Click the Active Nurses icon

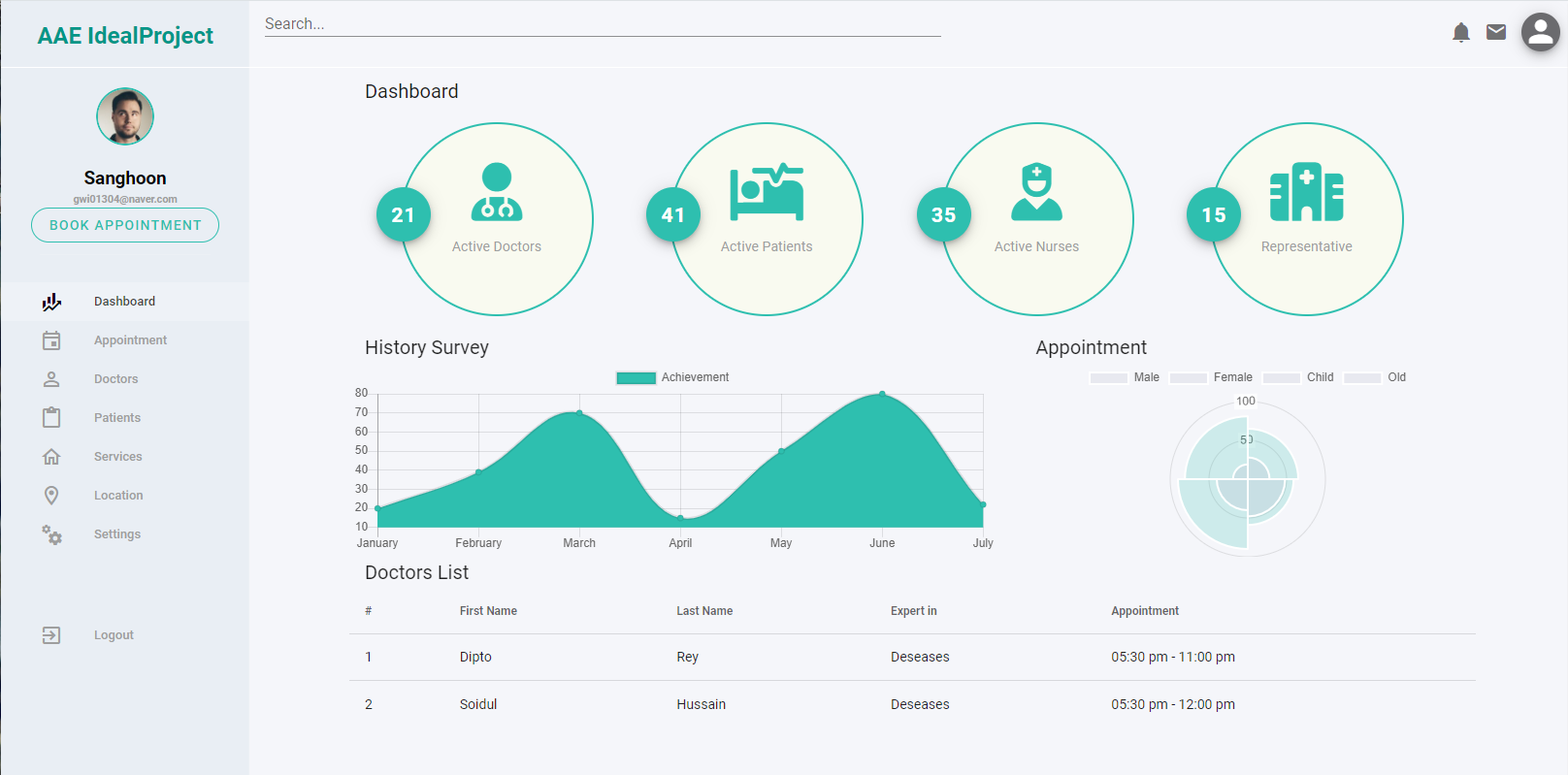[1036, 192]
